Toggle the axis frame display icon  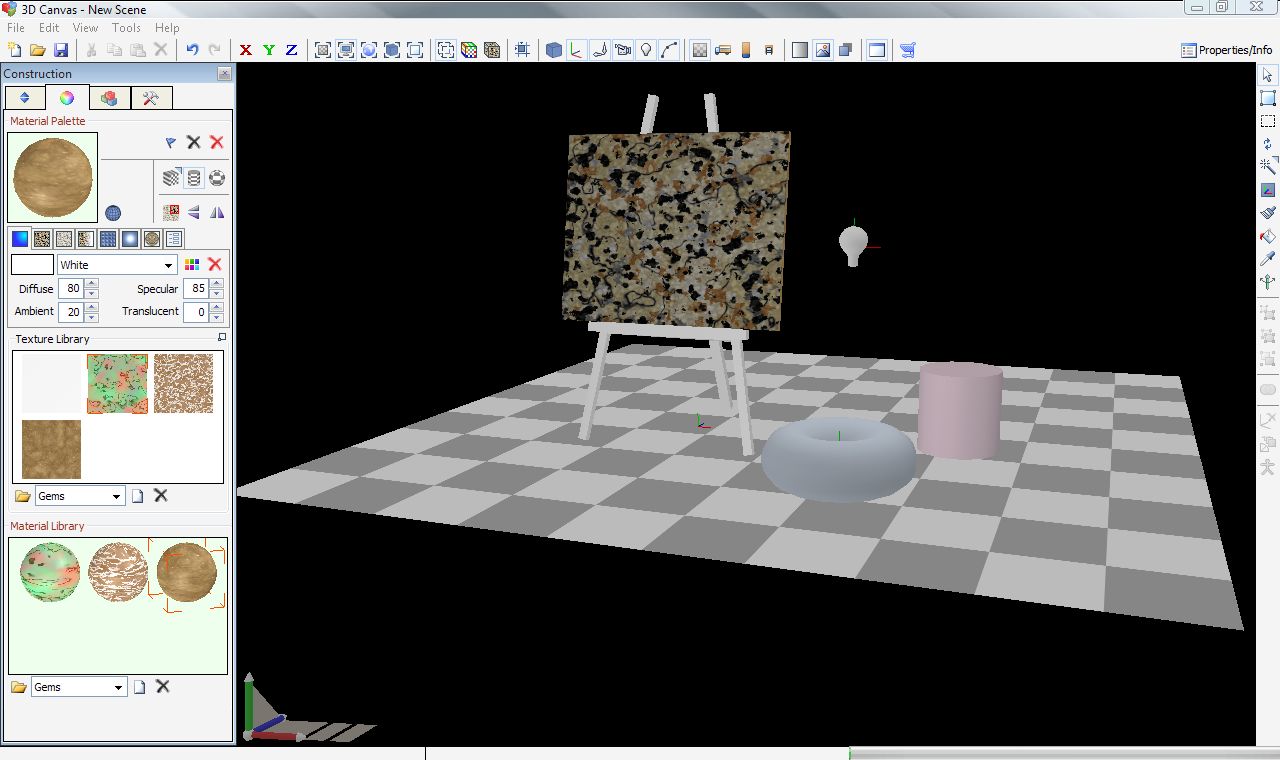click(577, 50)
